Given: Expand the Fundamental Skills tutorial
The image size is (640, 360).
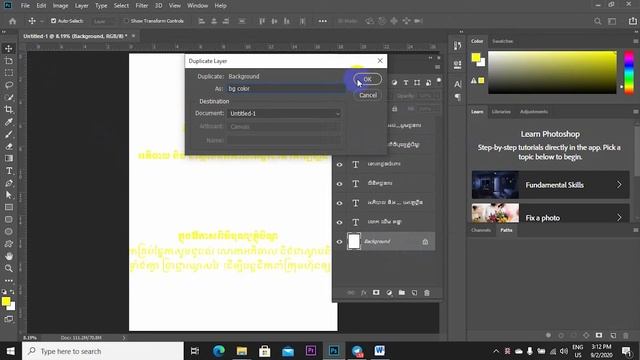Looking at the screenshot, I should [550, 185].
